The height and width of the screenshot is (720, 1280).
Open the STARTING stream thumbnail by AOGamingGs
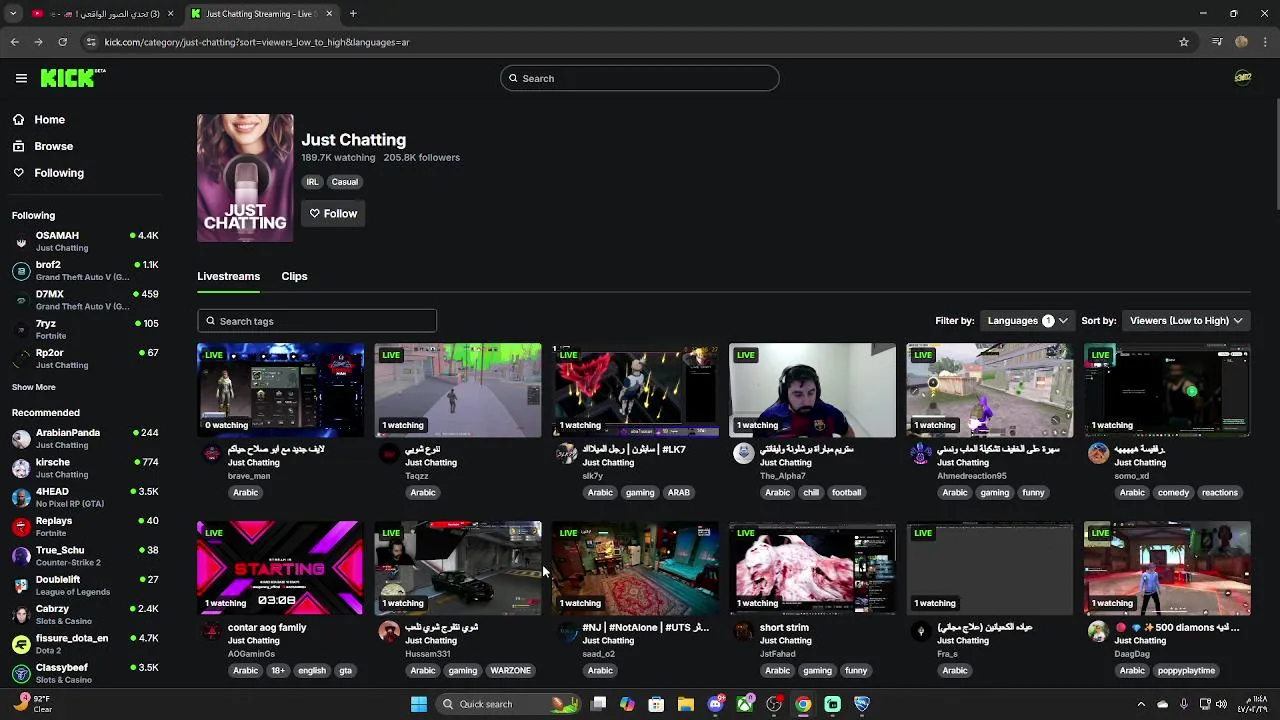[x=280, y=568]
